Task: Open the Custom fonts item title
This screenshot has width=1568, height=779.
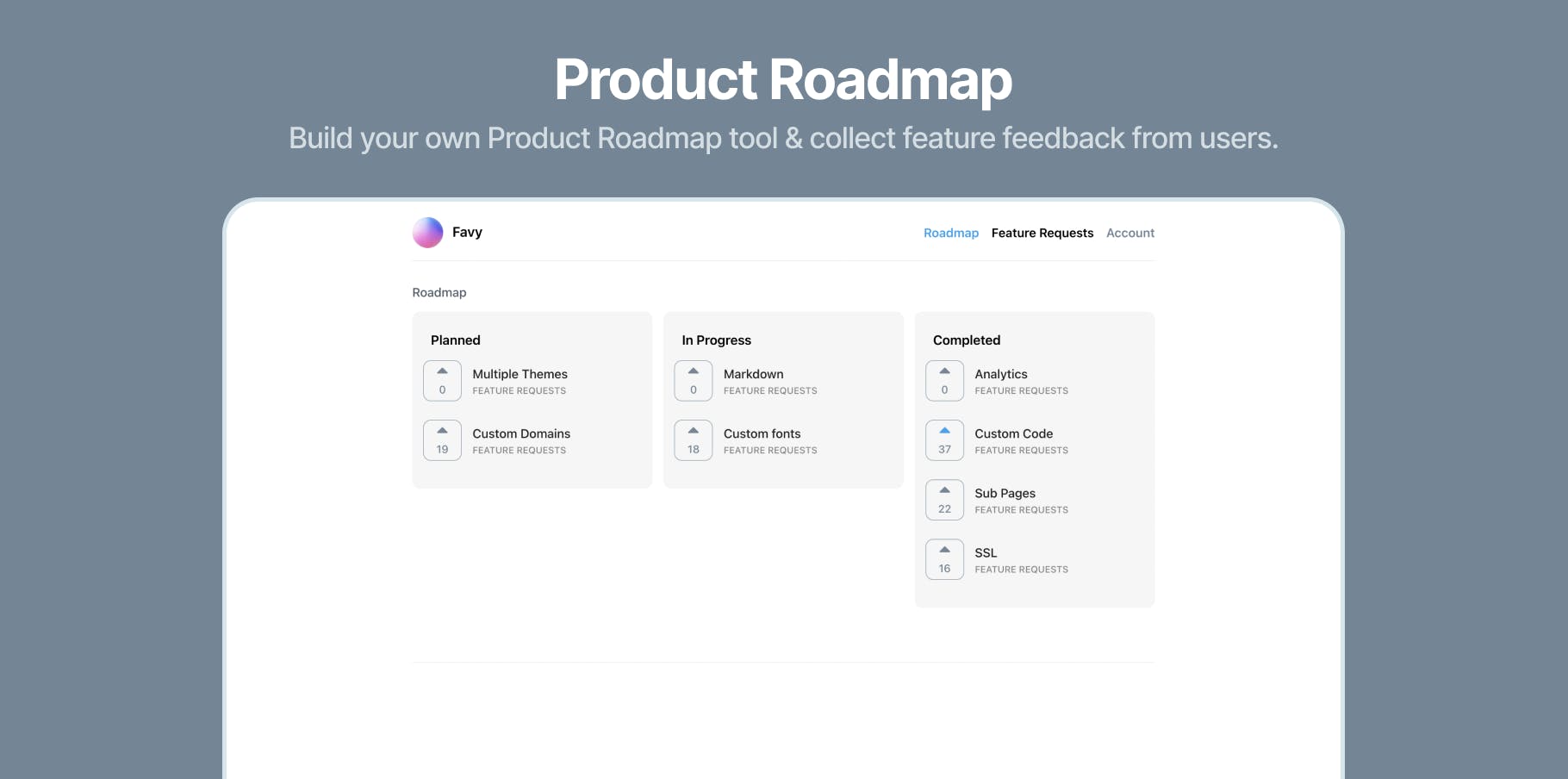Action: click(x=762, y=433)
